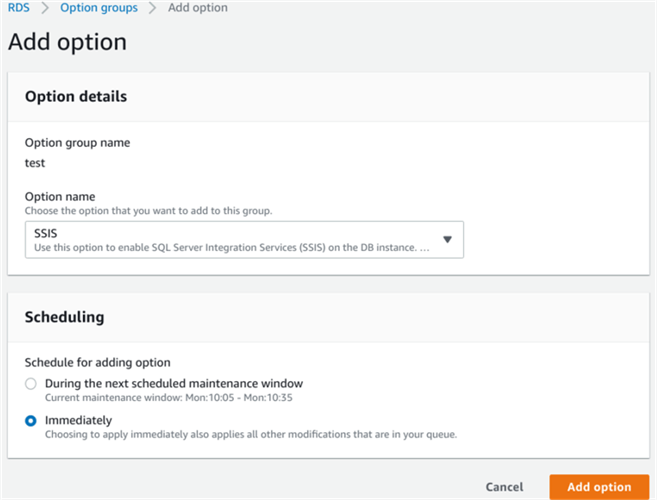
Task: Click the Schedule for adding option label
Action: coord(96,361)
